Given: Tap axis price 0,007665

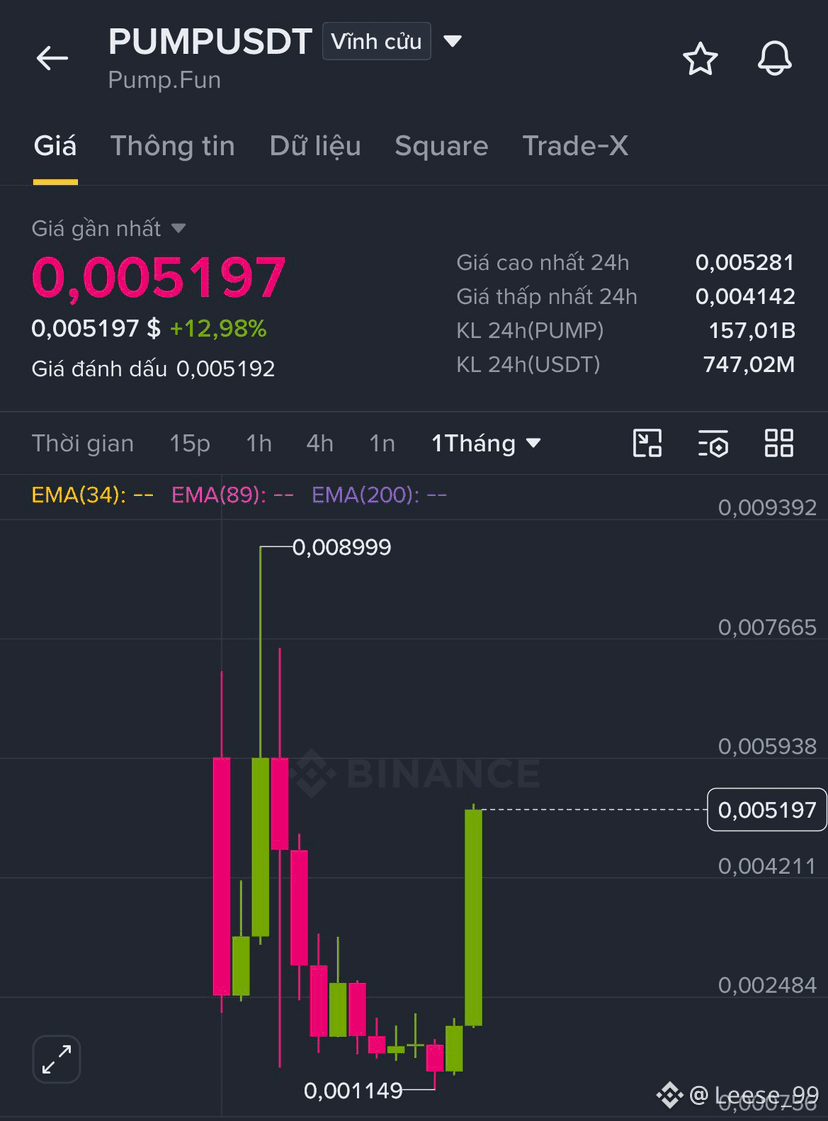Looking at the screenshot, I should coord(767,628).
